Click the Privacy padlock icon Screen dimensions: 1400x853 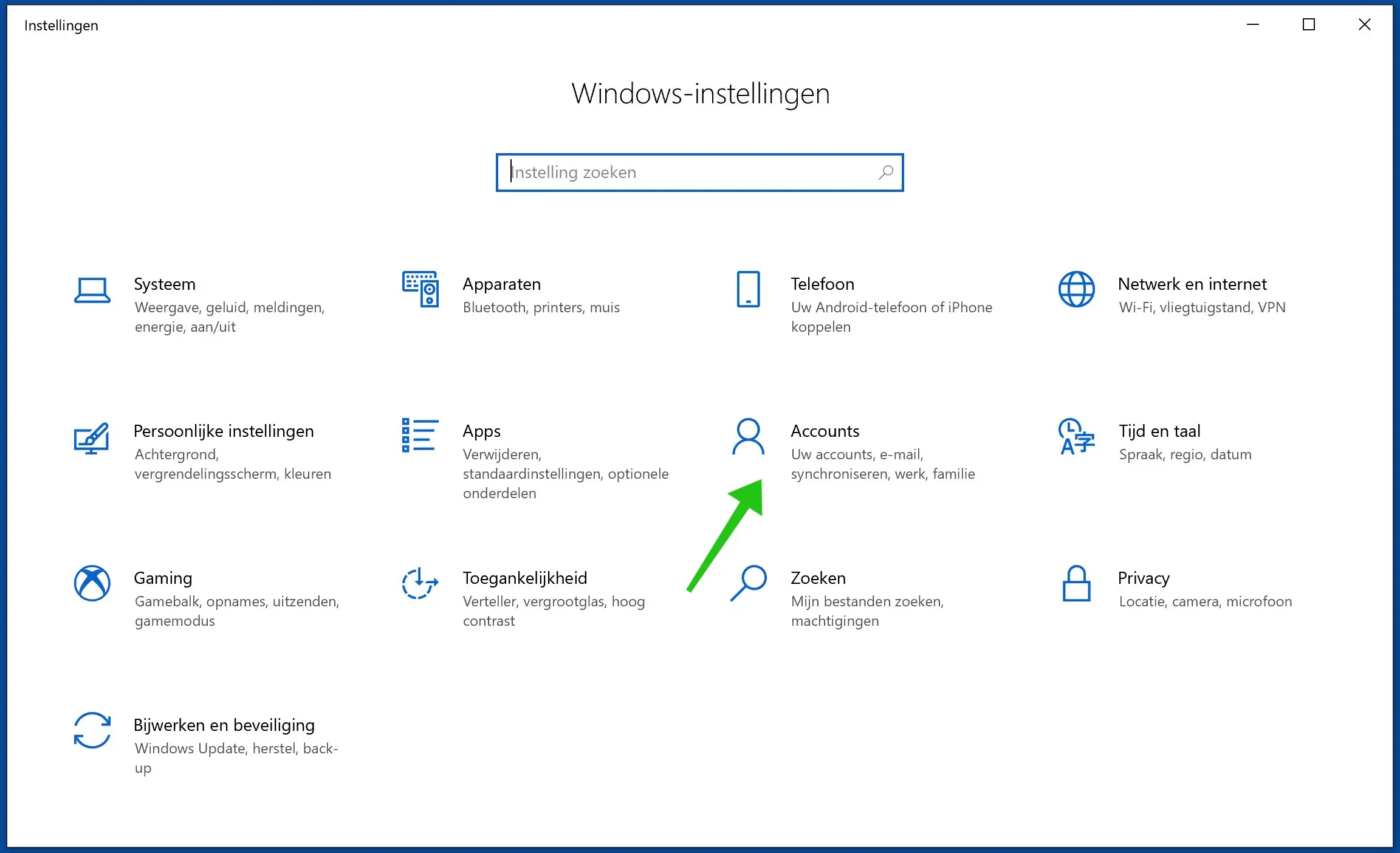click(x=1076, y=583)
